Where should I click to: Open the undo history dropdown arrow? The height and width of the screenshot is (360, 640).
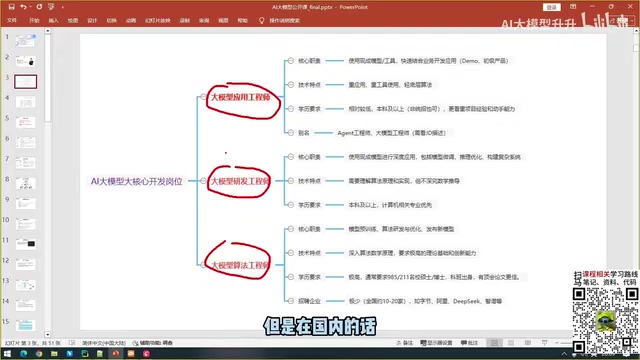[31, 7]
